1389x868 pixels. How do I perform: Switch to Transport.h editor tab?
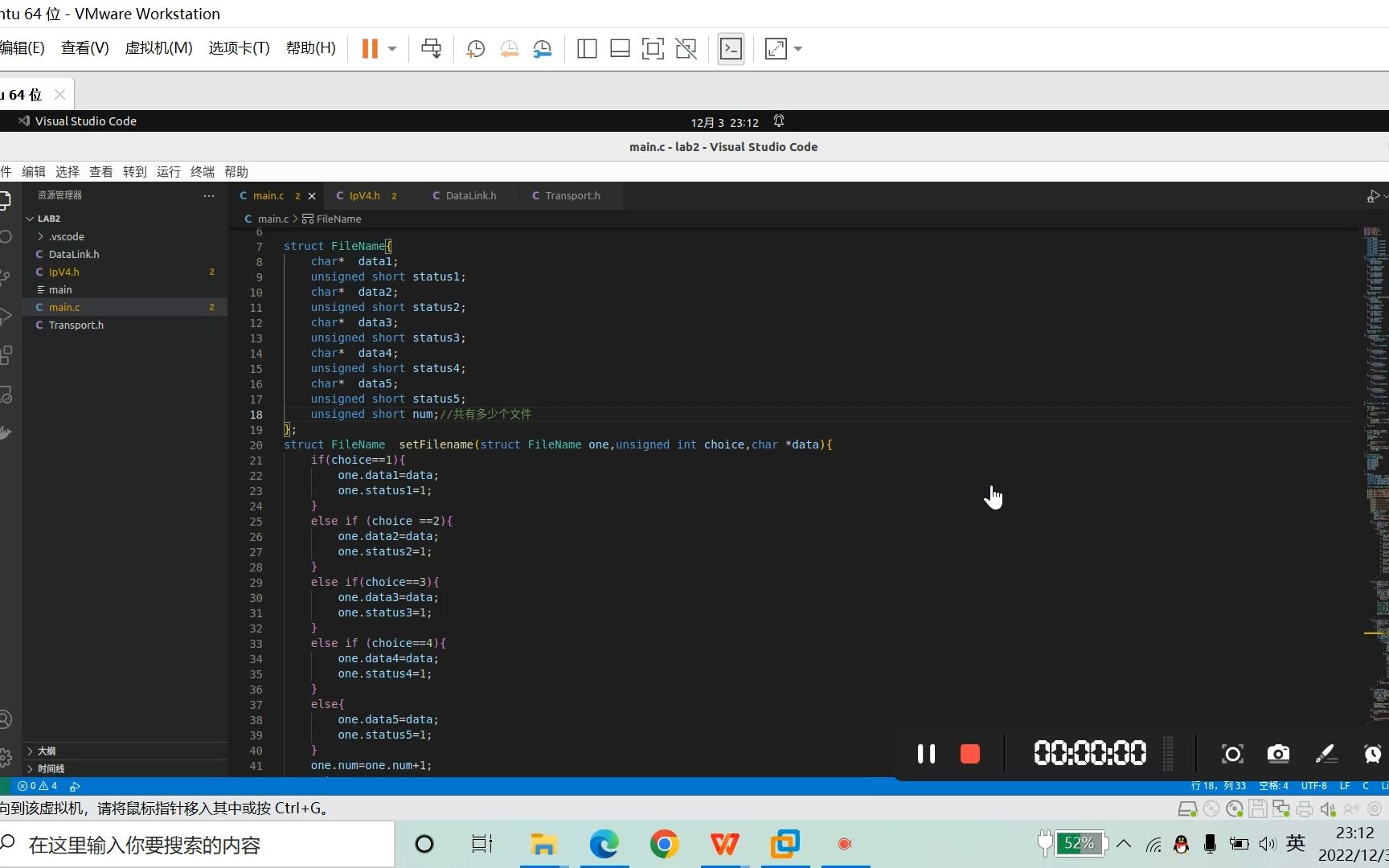click(x=572, y=196)
